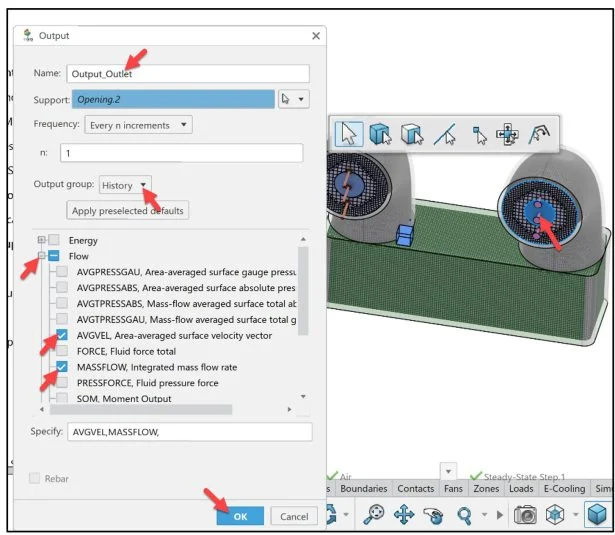This screenshot has width=615, height=535.
Task: Click the blue cube view-mode icon
Action: point(597,514)
